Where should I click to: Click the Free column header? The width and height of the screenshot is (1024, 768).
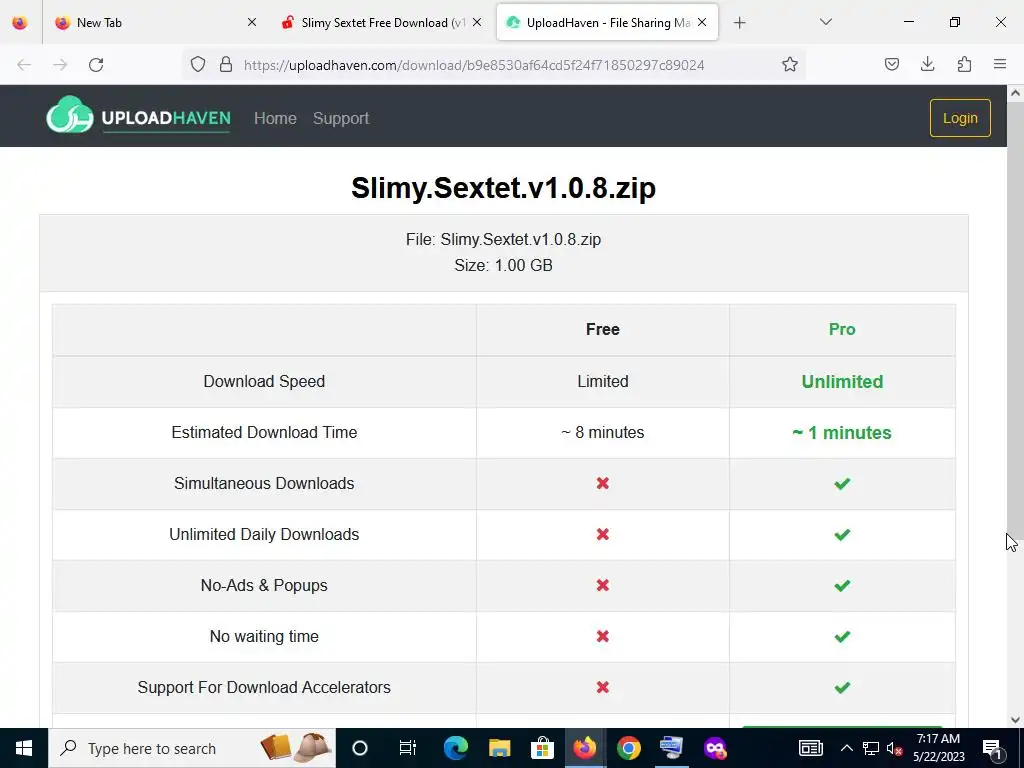603,329
